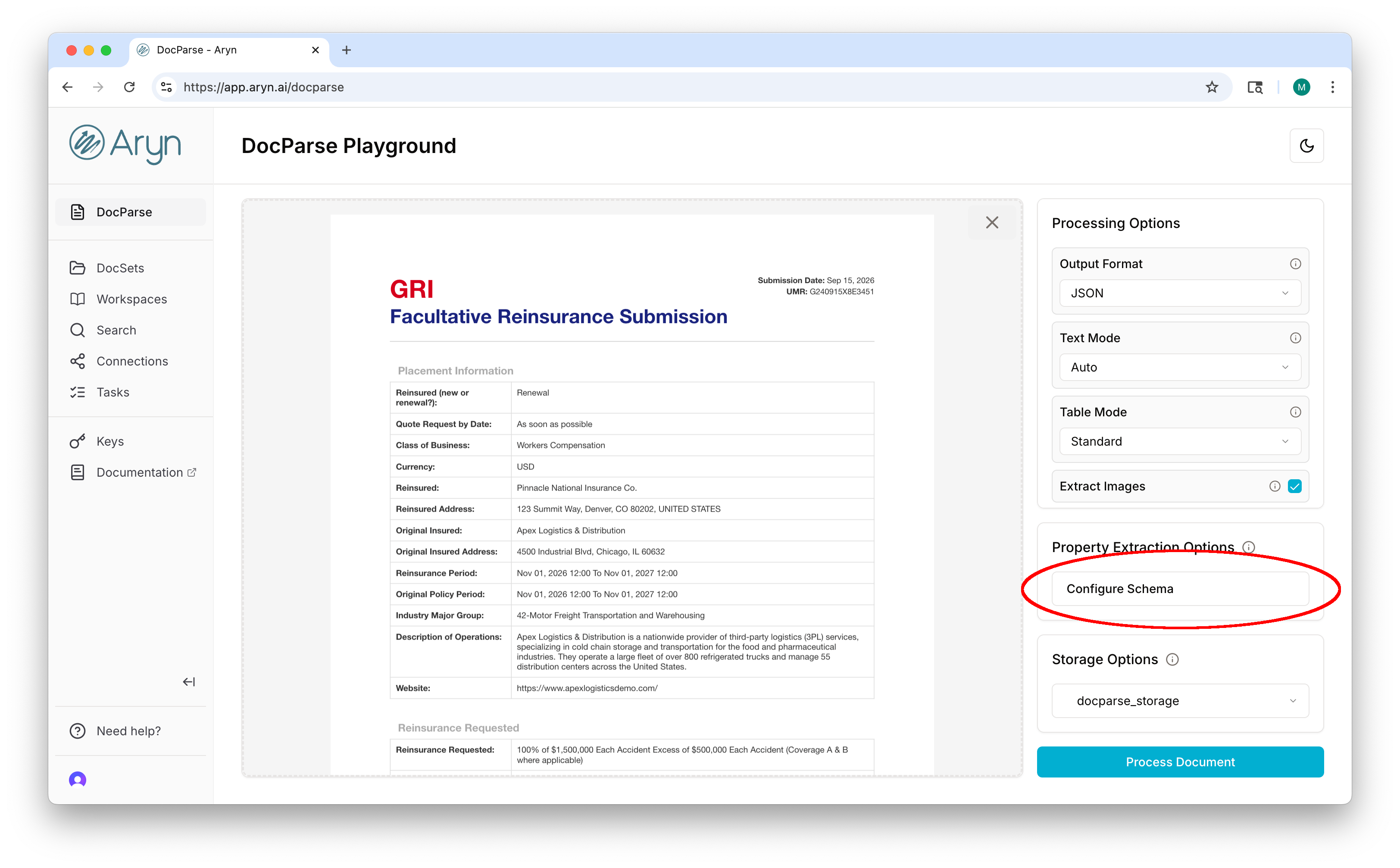This screenshot has width=1400, height=868.
Task: Select the DocSets folder icon
Action: click(78, 268)
